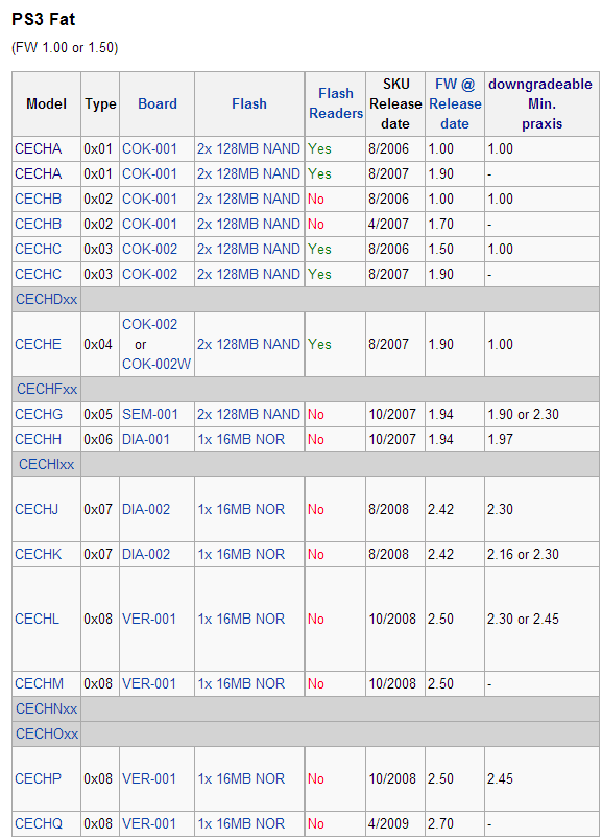Screen dimensions: 603x838
Task: Open DIA-002 board link in CECHJ row
Action: 146,509
